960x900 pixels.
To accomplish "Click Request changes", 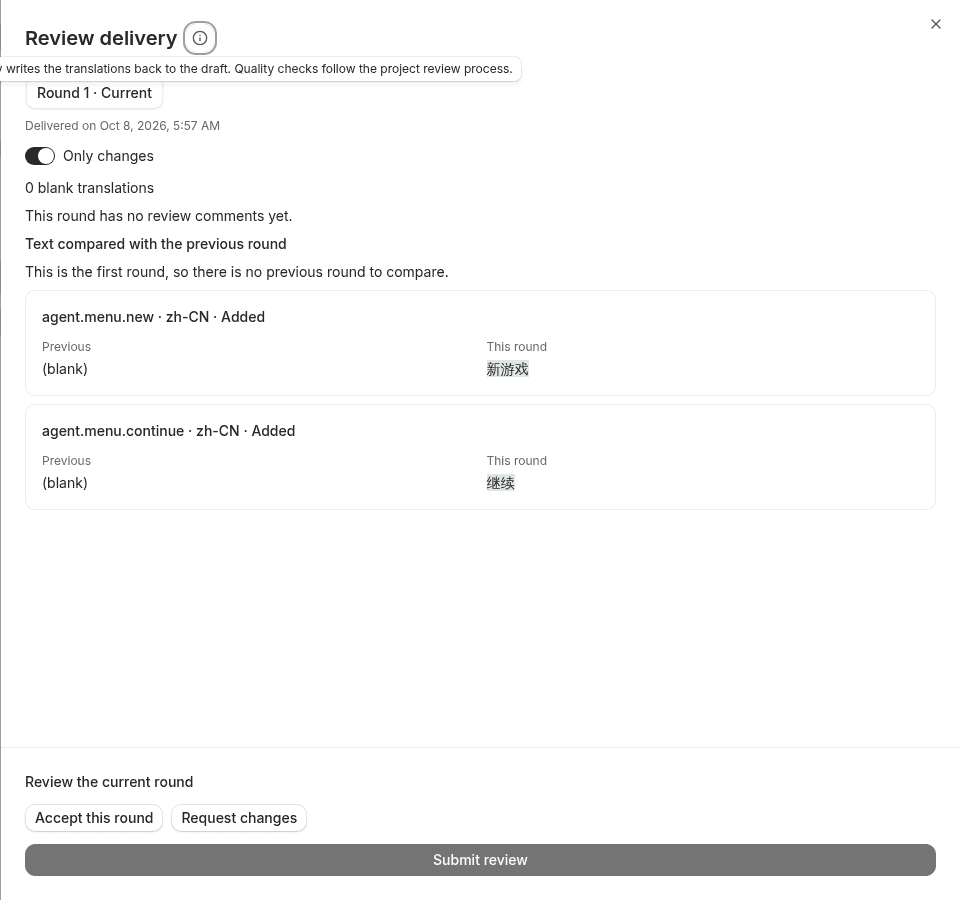I will point(239,818).
